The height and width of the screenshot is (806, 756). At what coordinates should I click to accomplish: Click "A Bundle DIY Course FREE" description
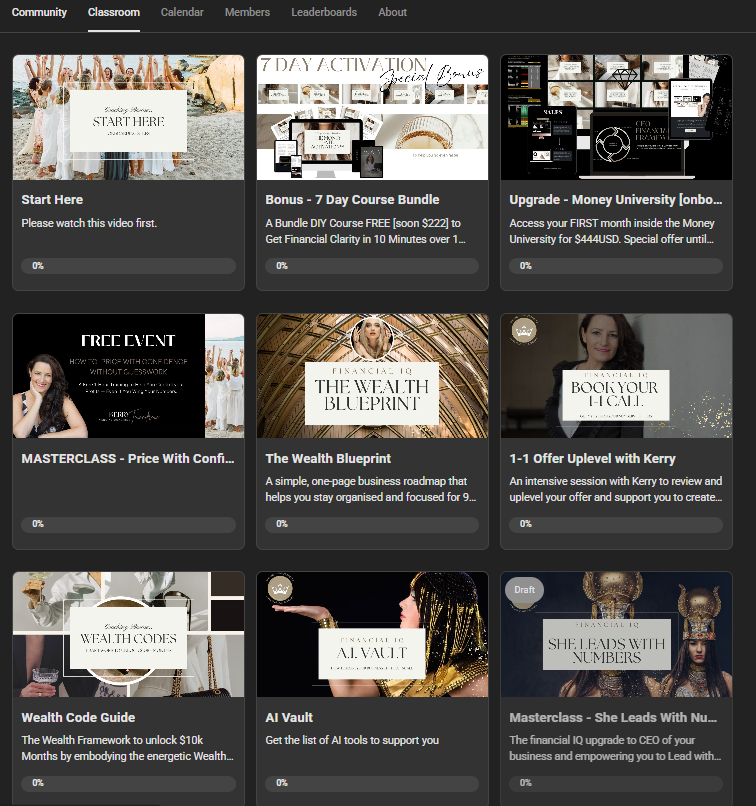pos(366,231)
